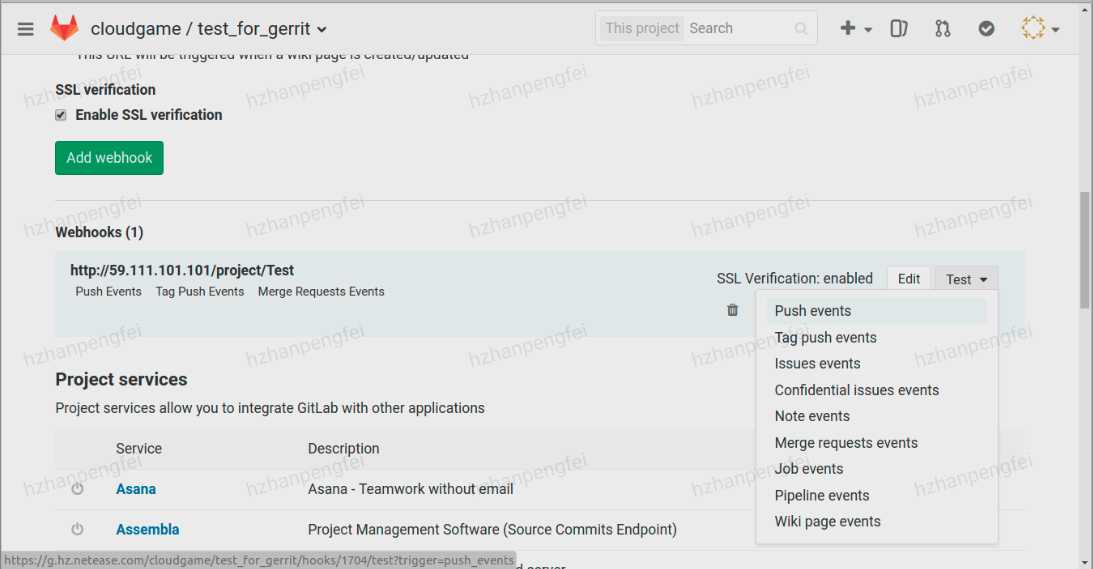Click the search magnifier icon
This screenshot has height=569, width=1093.
click(801, 29)
